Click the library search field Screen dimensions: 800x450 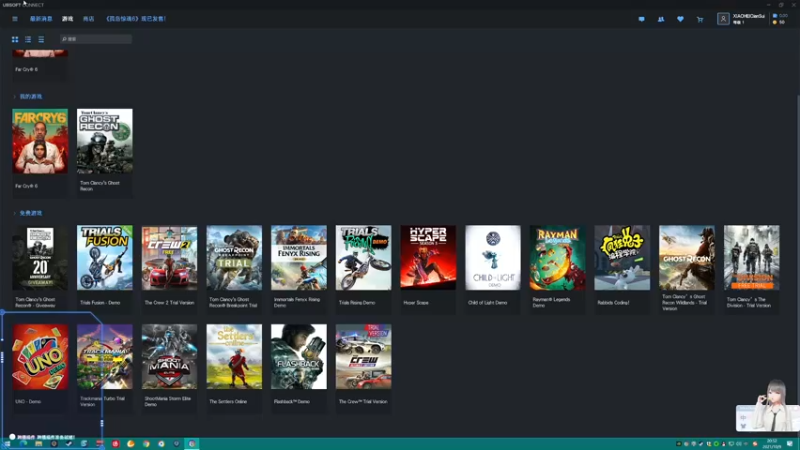[x=96, y=39]
